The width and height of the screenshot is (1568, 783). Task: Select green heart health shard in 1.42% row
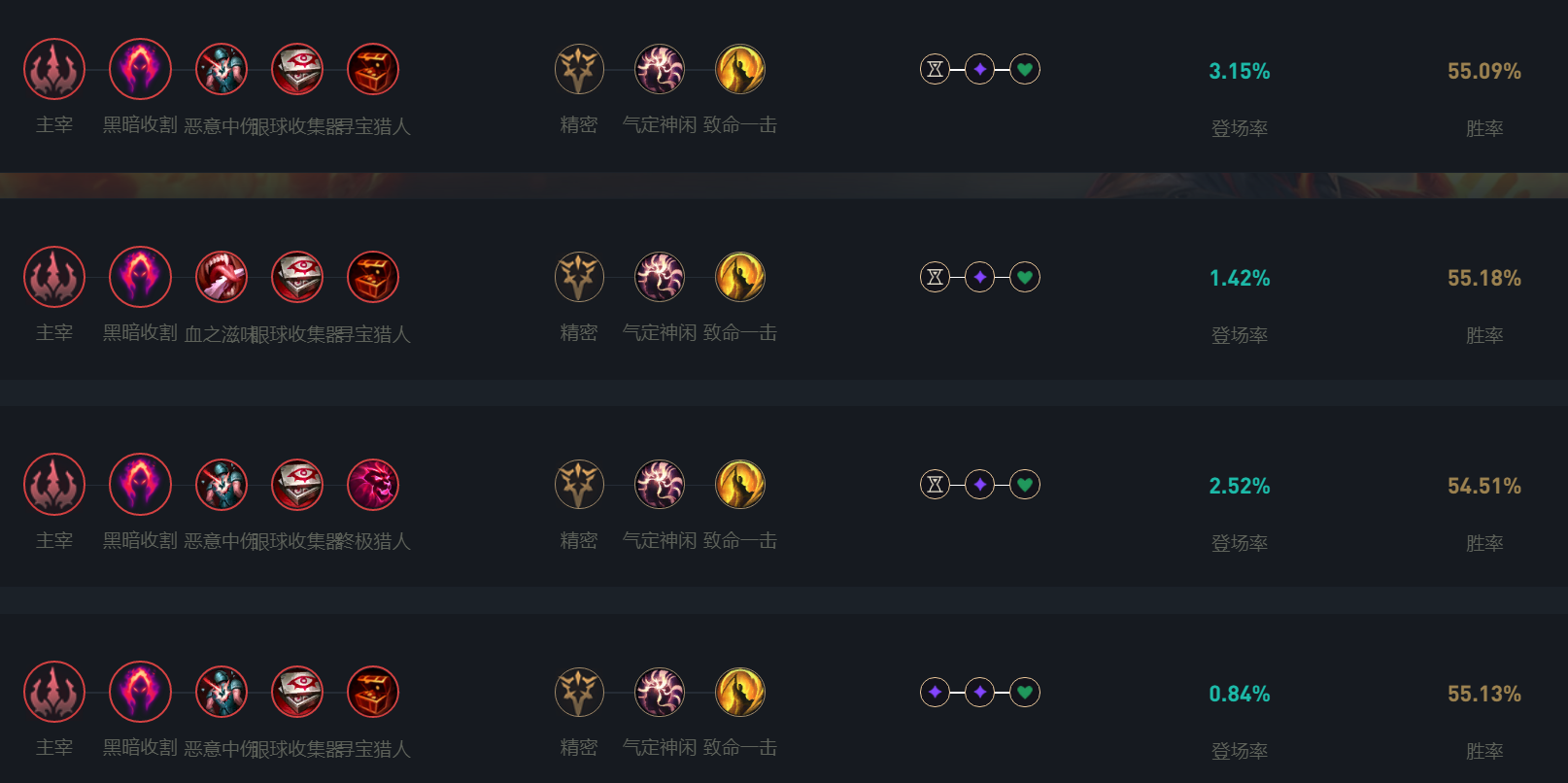1025,277
